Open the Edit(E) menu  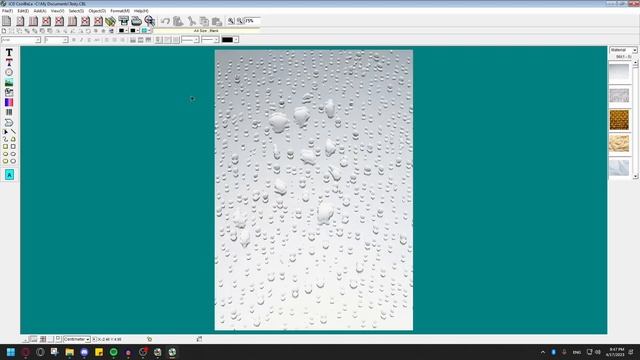23,11
